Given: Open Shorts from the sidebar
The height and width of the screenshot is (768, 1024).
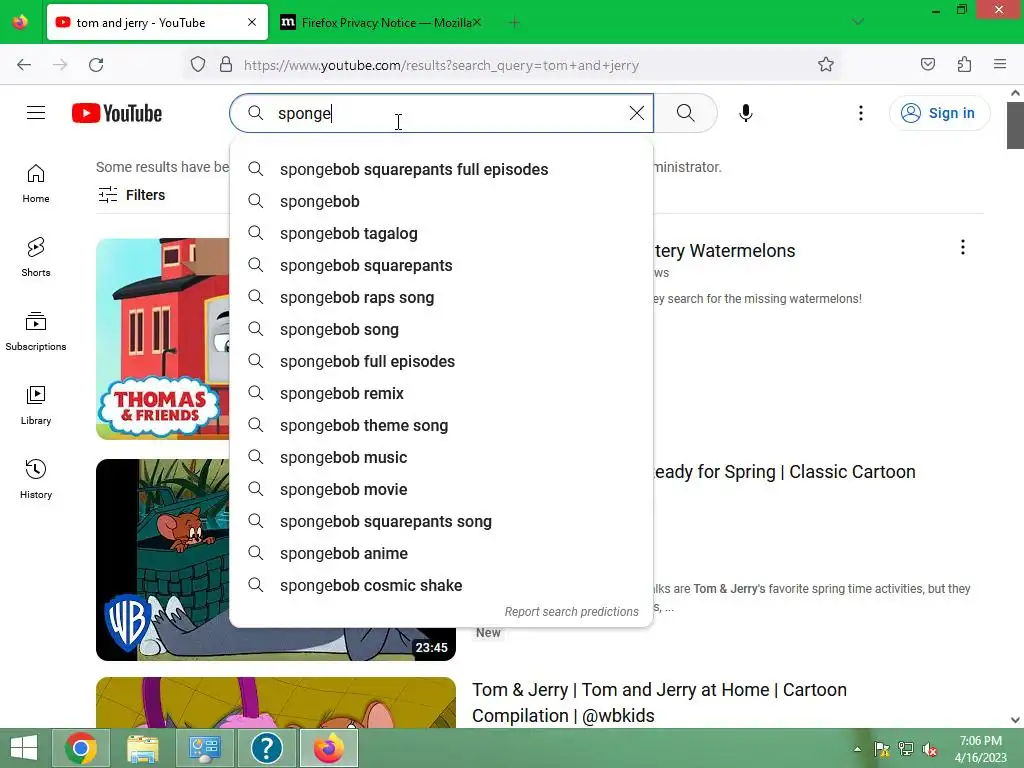Looking at the screenshot, I should point(36,257).
